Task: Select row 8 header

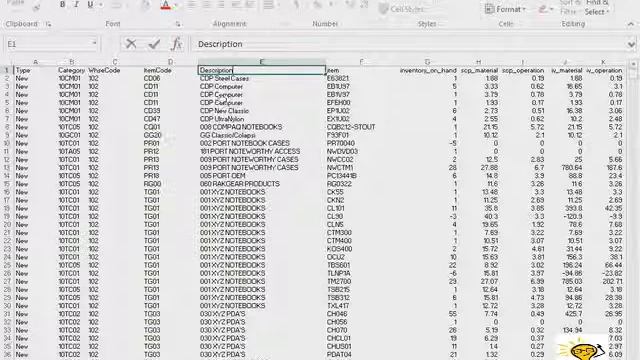Action: (7, 127)
